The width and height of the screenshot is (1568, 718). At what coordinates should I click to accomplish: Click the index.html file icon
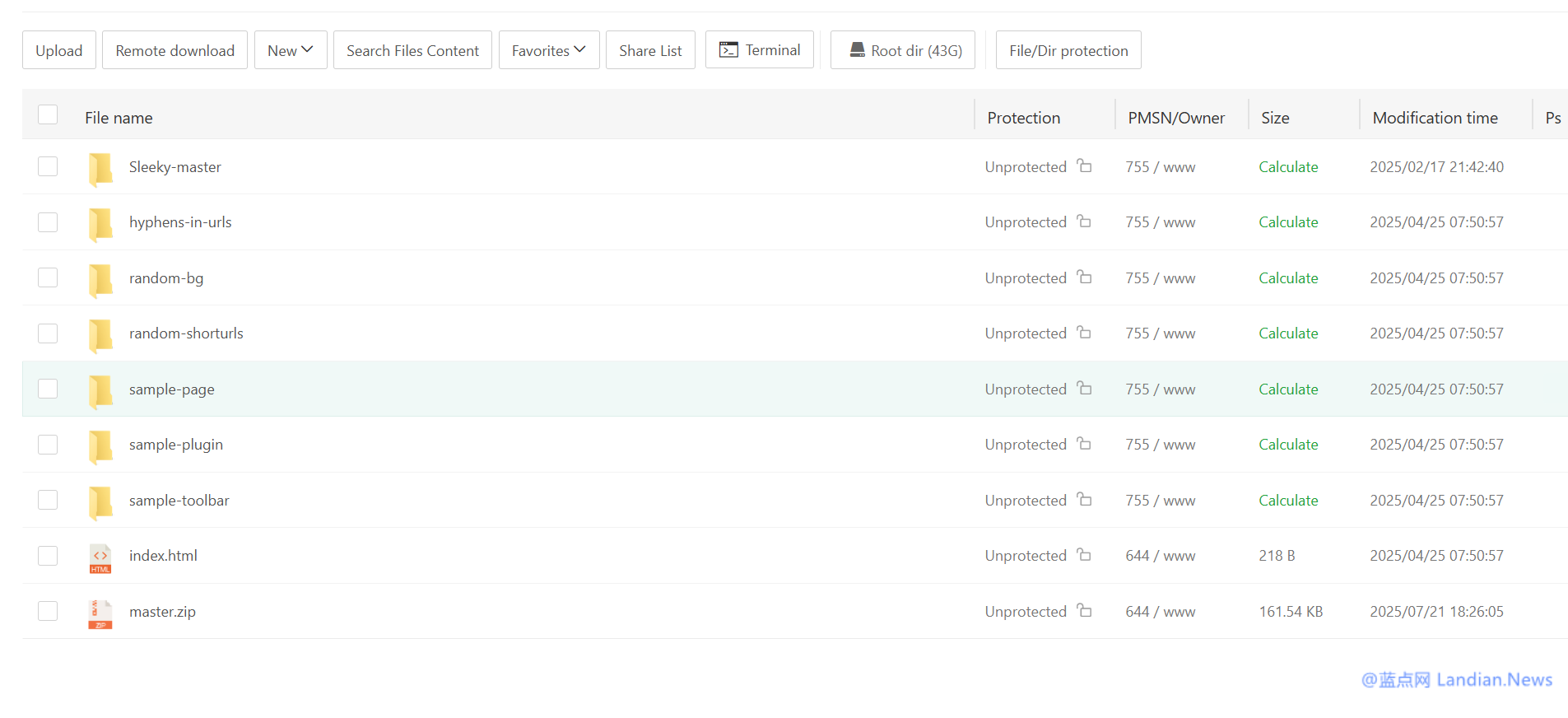pos(100,557)
